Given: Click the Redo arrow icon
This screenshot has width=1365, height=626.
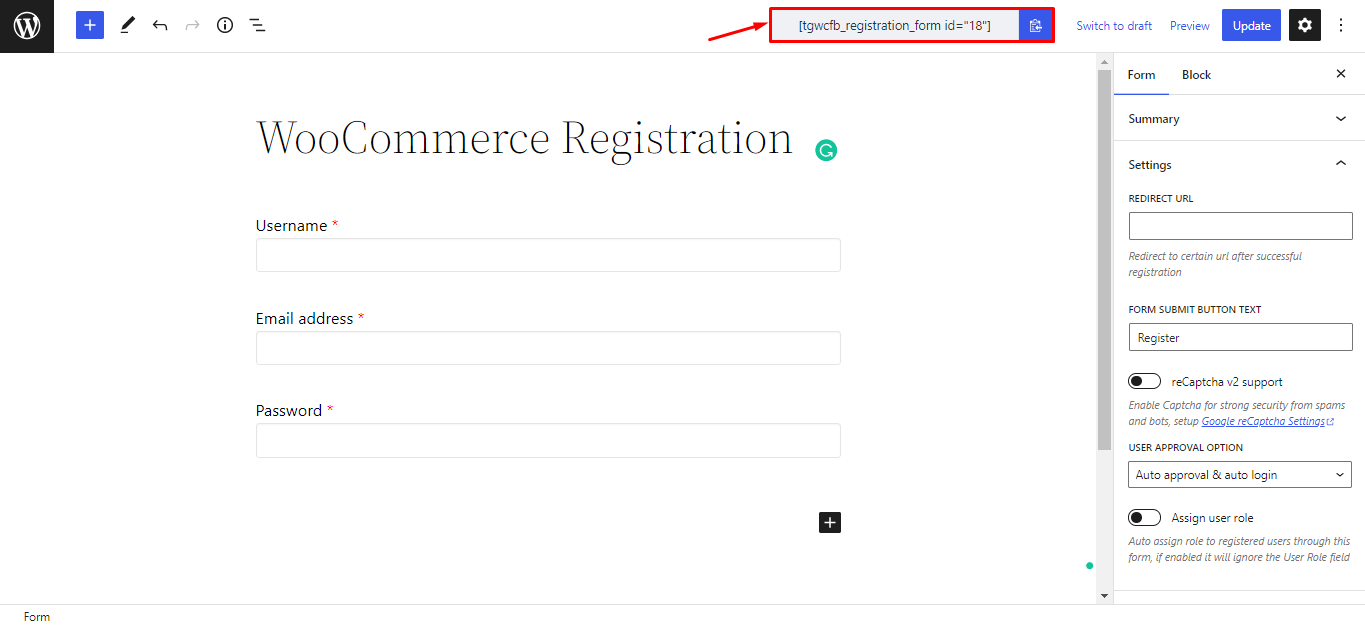Looking at the screenshot, I should click(191, 24).
